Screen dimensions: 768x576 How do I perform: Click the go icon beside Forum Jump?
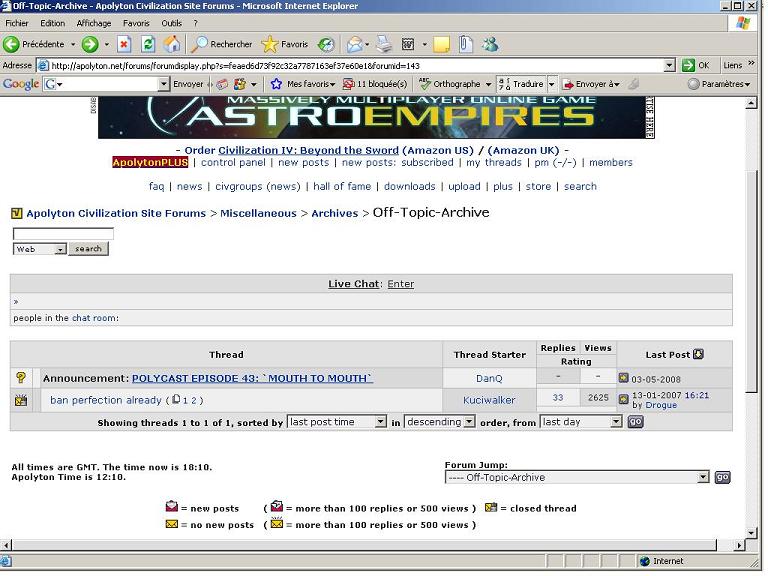[722, 478]
